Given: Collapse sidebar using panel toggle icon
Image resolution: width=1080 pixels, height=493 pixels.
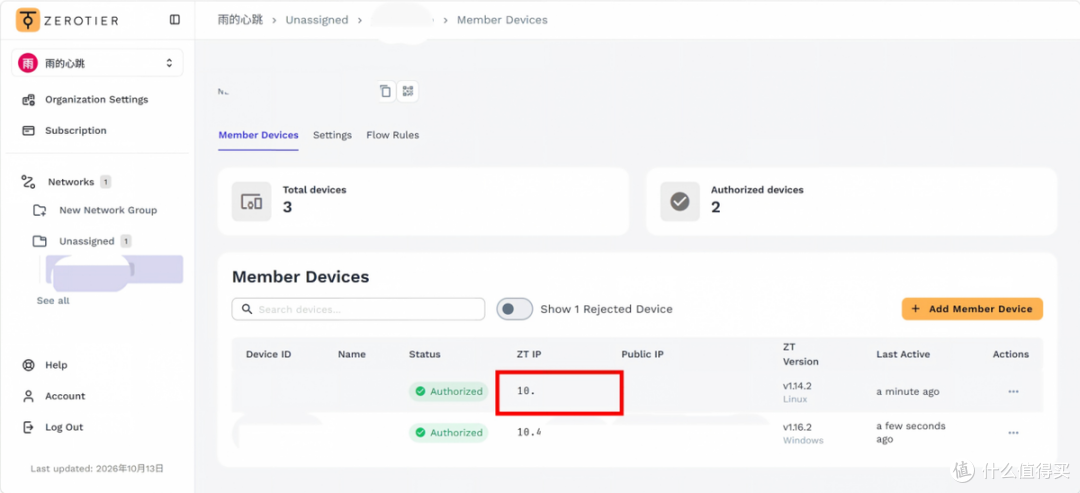Looking at the screenshot, I should tap(175, 20).
